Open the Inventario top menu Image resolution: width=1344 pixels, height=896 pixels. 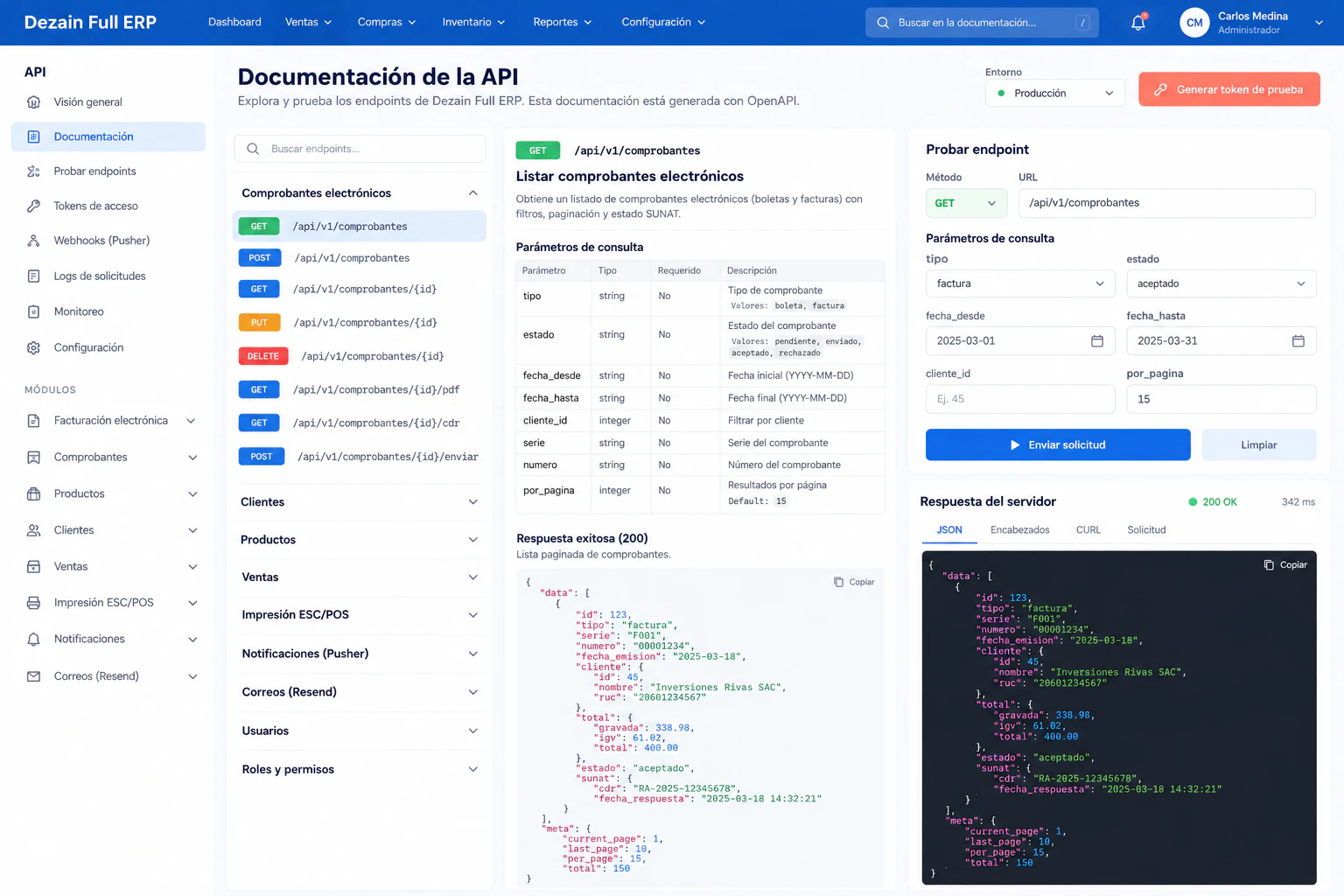click(473, 22)
